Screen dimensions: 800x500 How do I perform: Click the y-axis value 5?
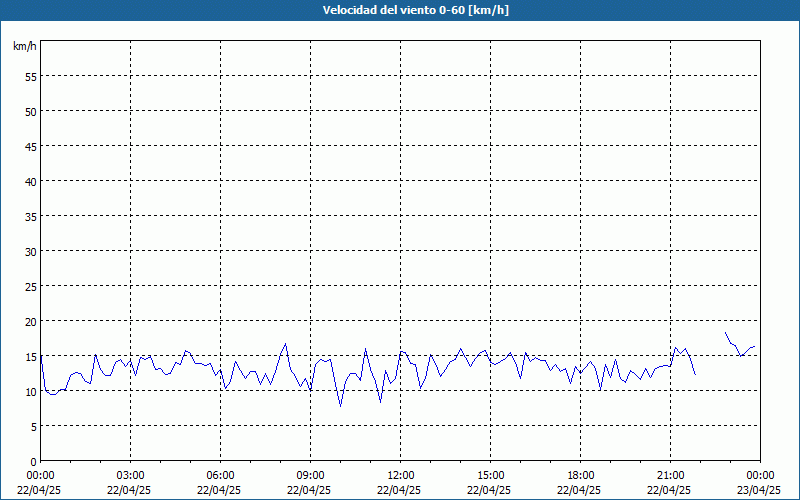(x=34, y=427)
